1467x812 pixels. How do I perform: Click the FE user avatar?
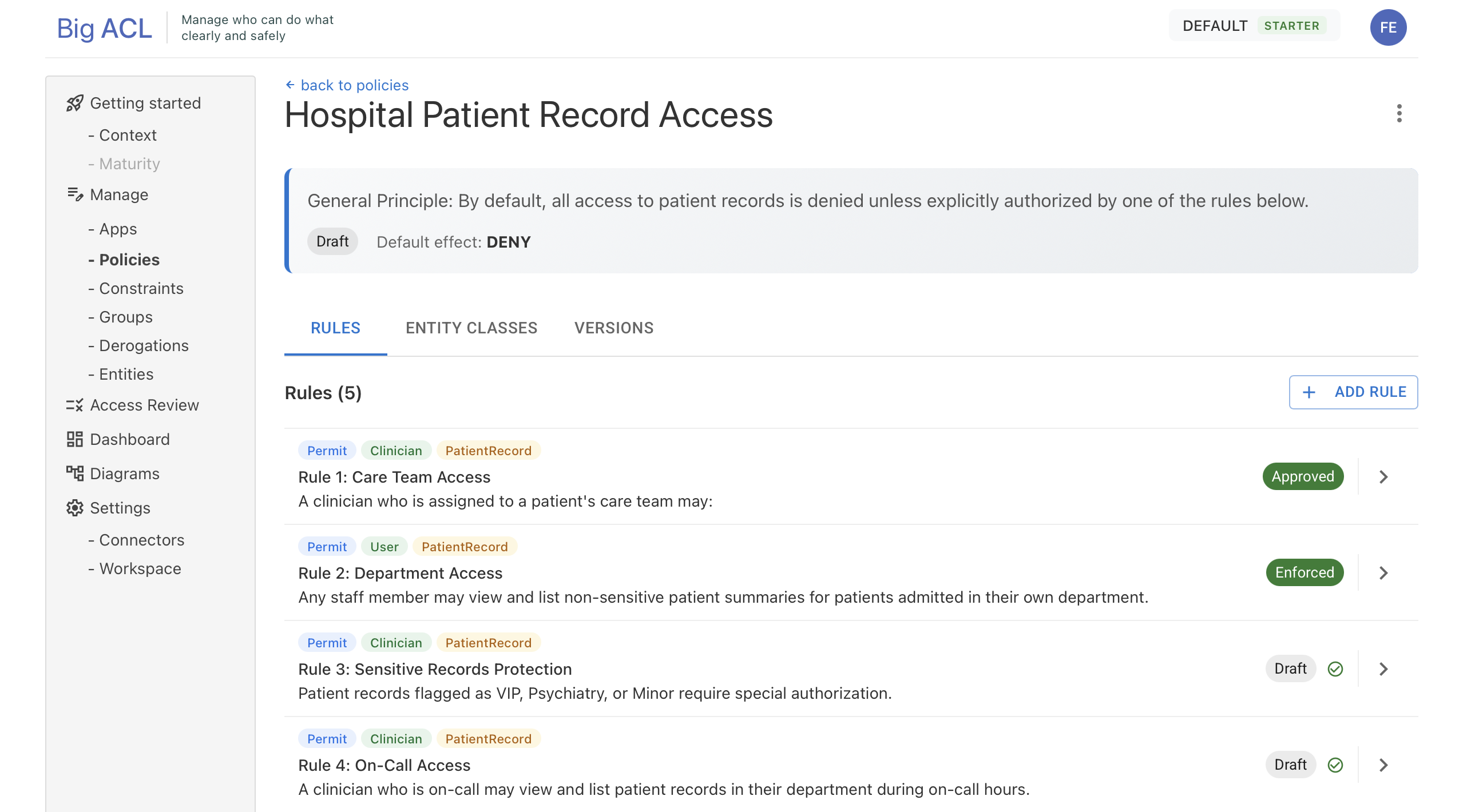pyautogui.click(x=1387, y=27)
